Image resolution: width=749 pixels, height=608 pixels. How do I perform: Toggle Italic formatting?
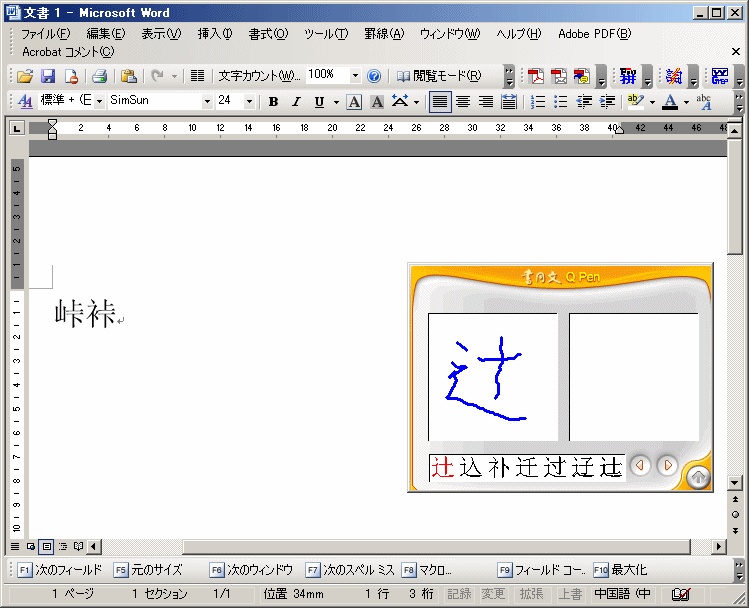click(296, 101)
